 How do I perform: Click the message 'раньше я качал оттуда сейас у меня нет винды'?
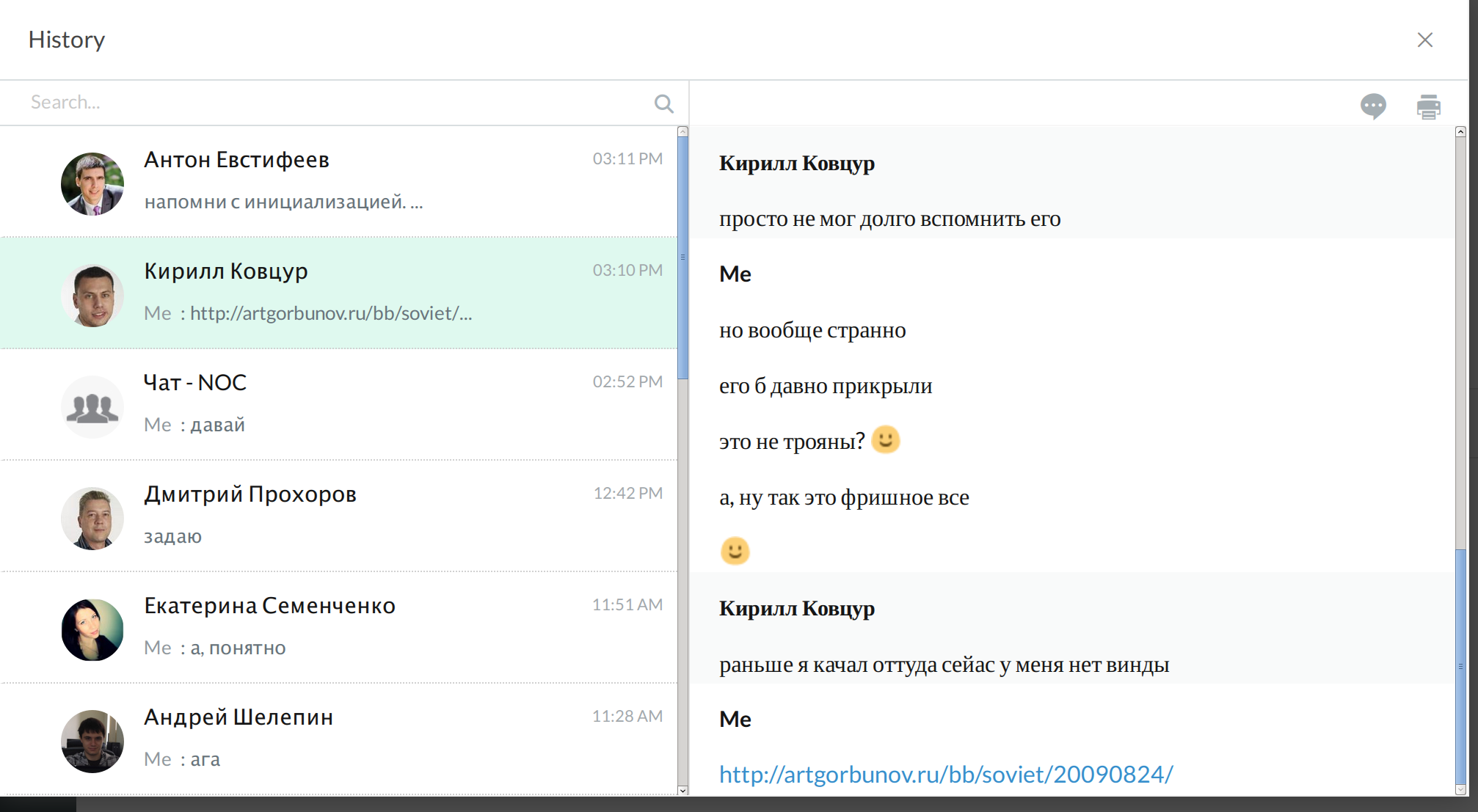(944, 665)
